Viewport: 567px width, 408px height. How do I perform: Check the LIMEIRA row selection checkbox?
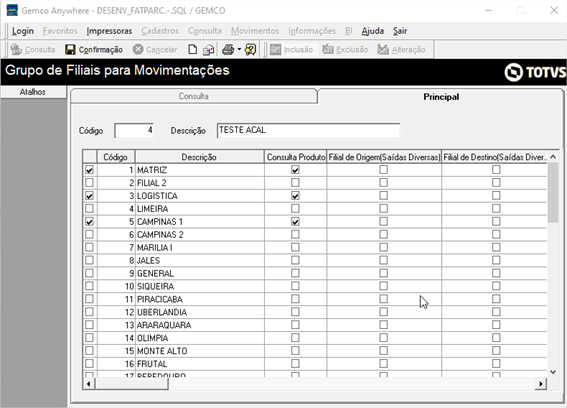[x=89, y=208]
